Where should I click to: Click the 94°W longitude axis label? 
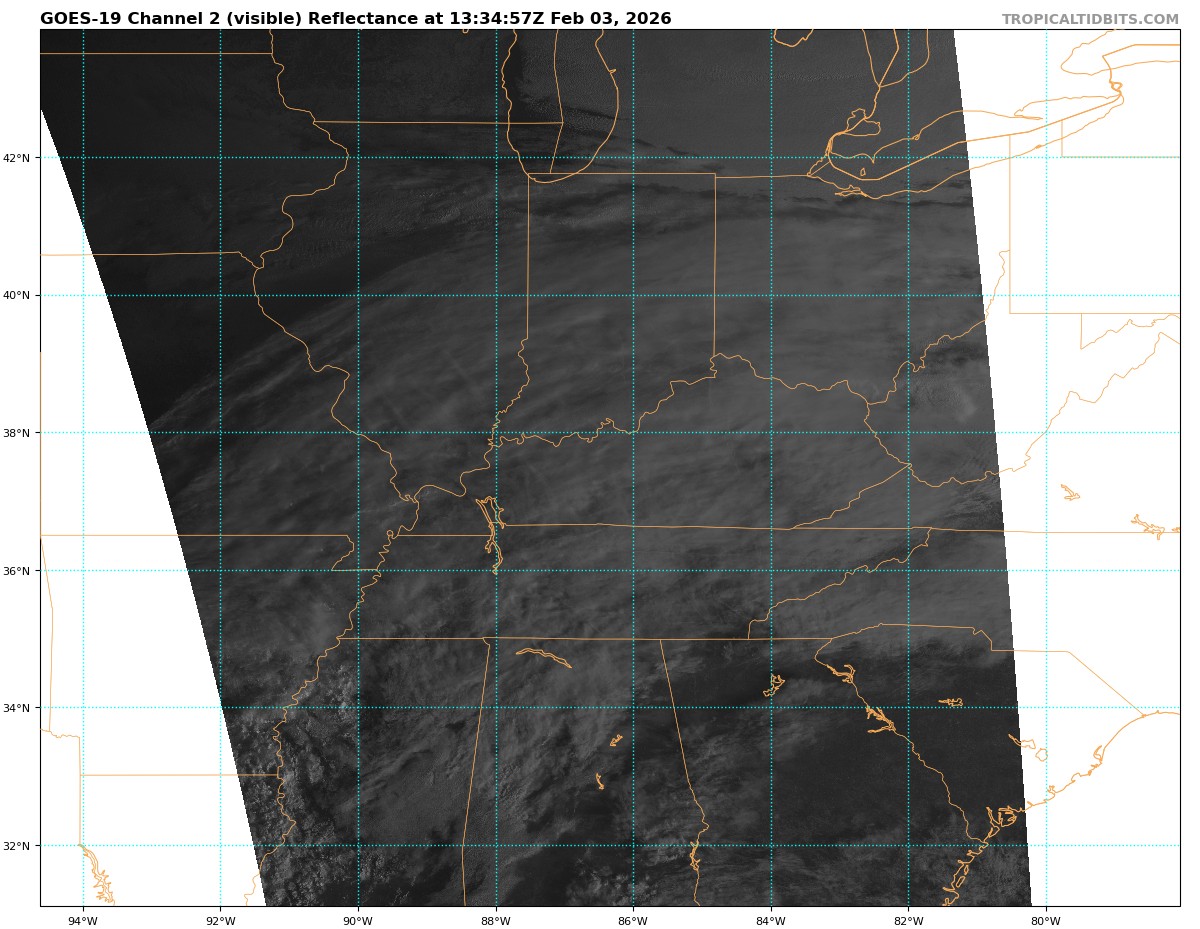(83, 921)
